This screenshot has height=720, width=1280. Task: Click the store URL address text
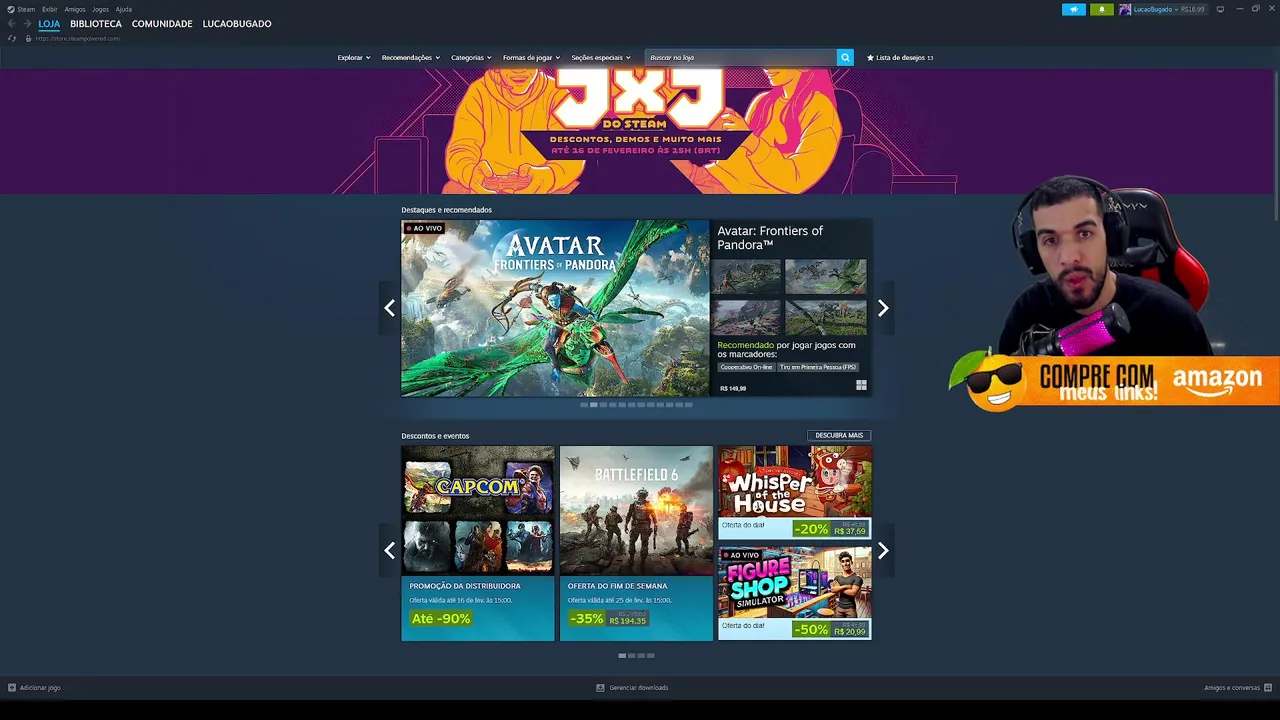click(77, 39)
